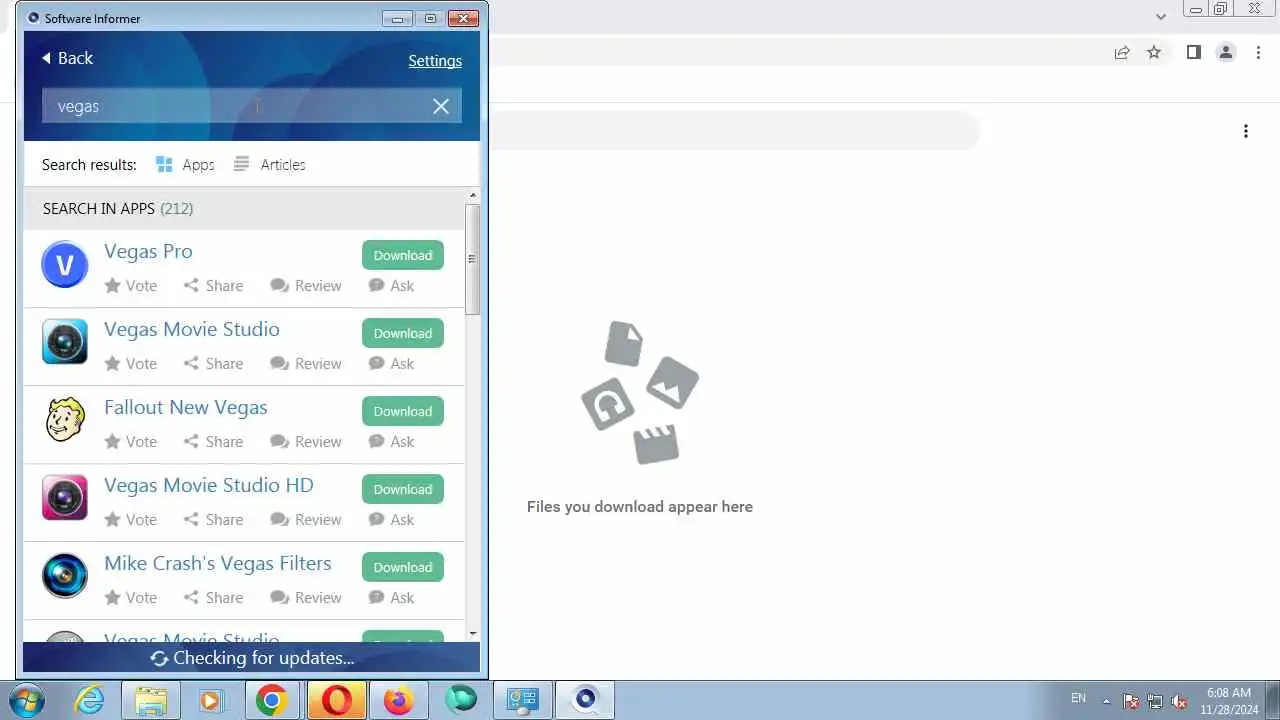
Task: Download Vegas Movie Studio
Action: pos(403,333)
